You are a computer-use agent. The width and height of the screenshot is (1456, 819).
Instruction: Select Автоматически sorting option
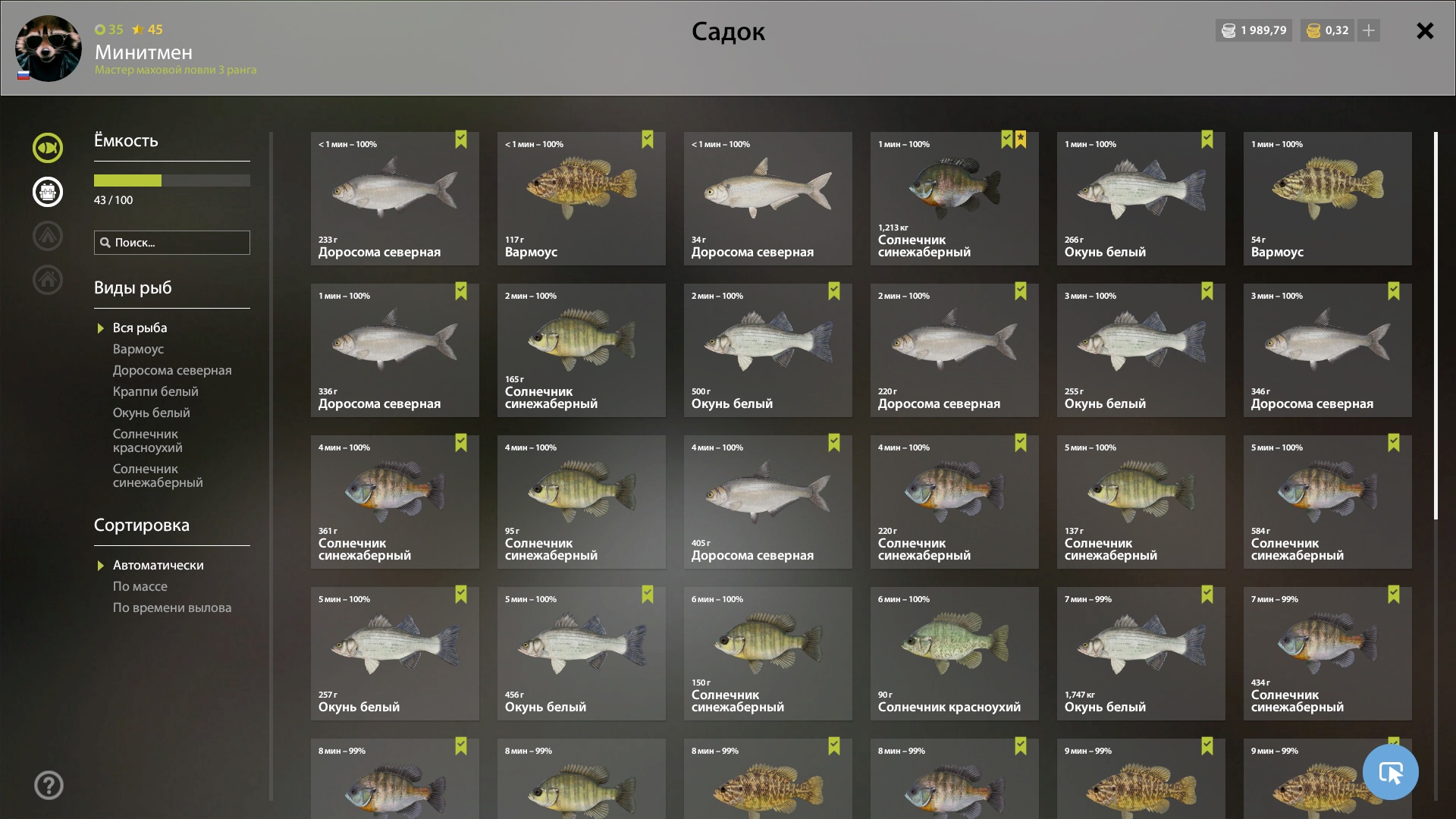click(158, 565)
